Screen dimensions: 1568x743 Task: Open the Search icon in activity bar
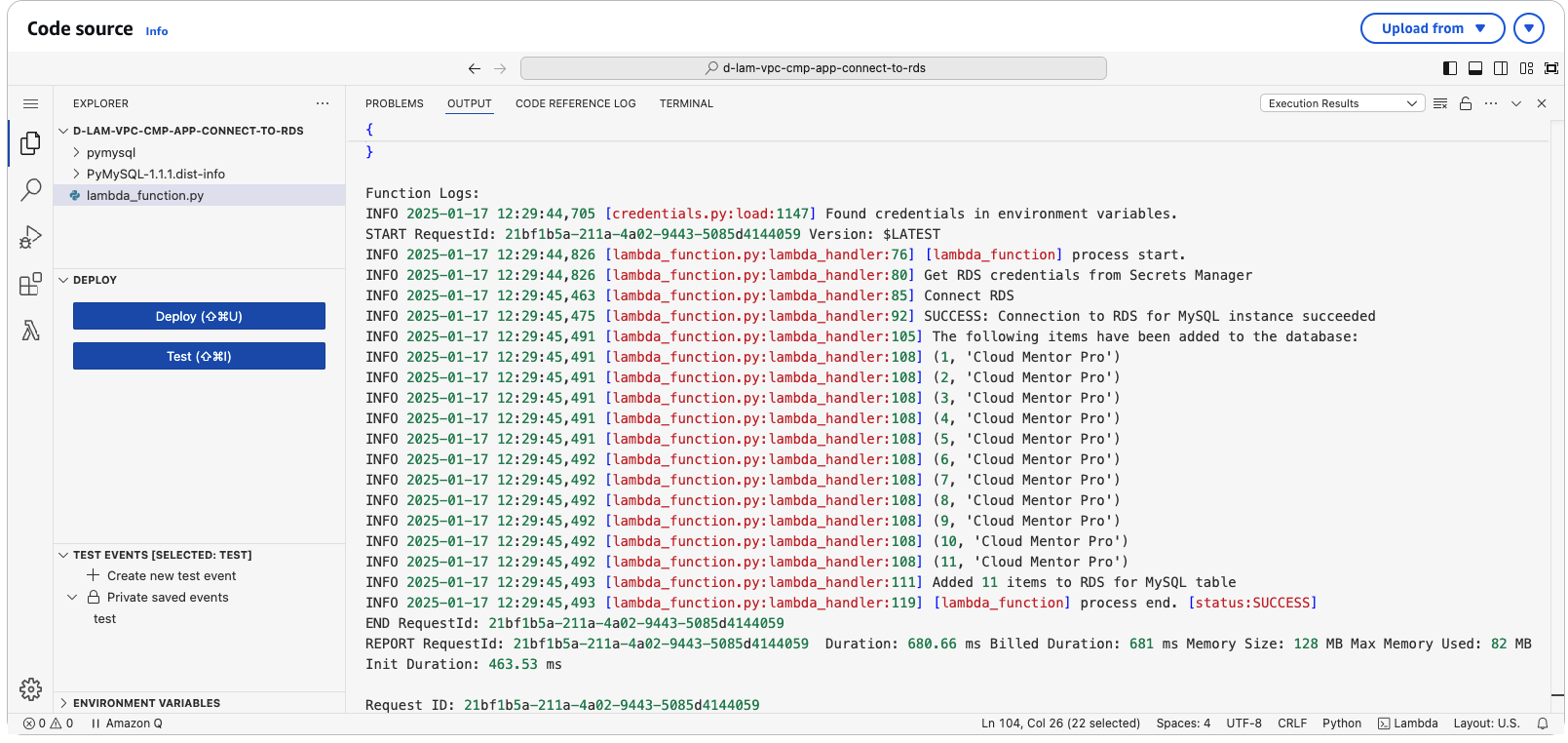point(30,189)
